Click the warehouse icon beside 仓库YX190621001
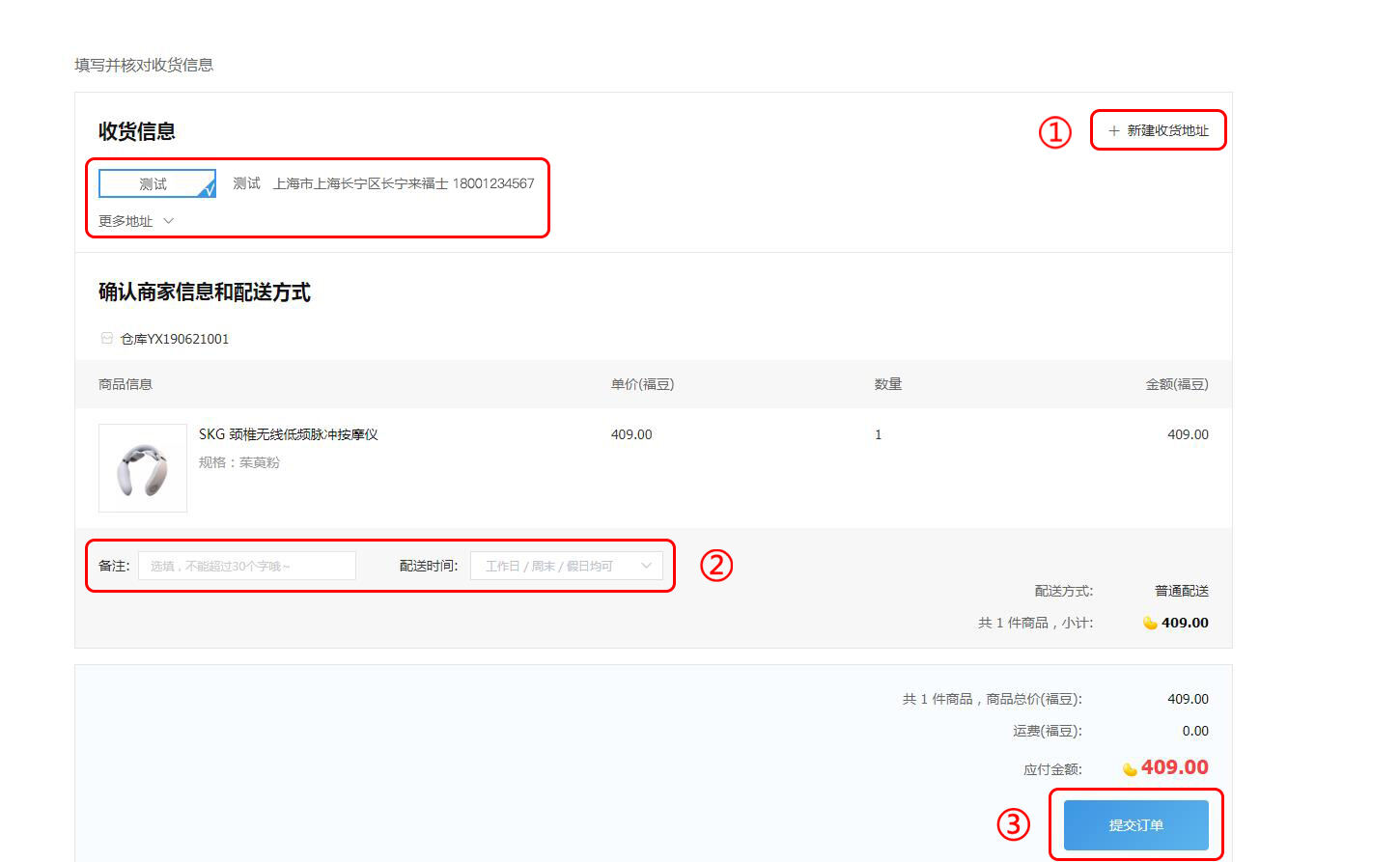 107,339
